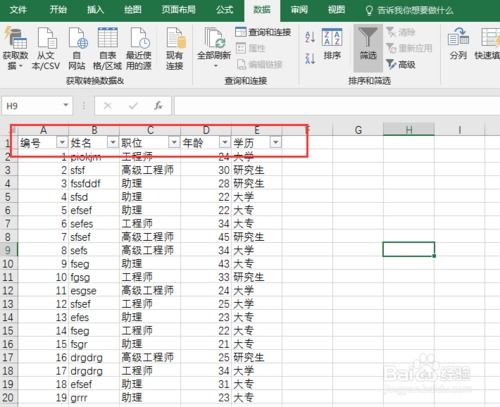This screenshot has height=407, width=500.
Task: Expand the Name Box dropdown arrow
Action: (66, 105)
